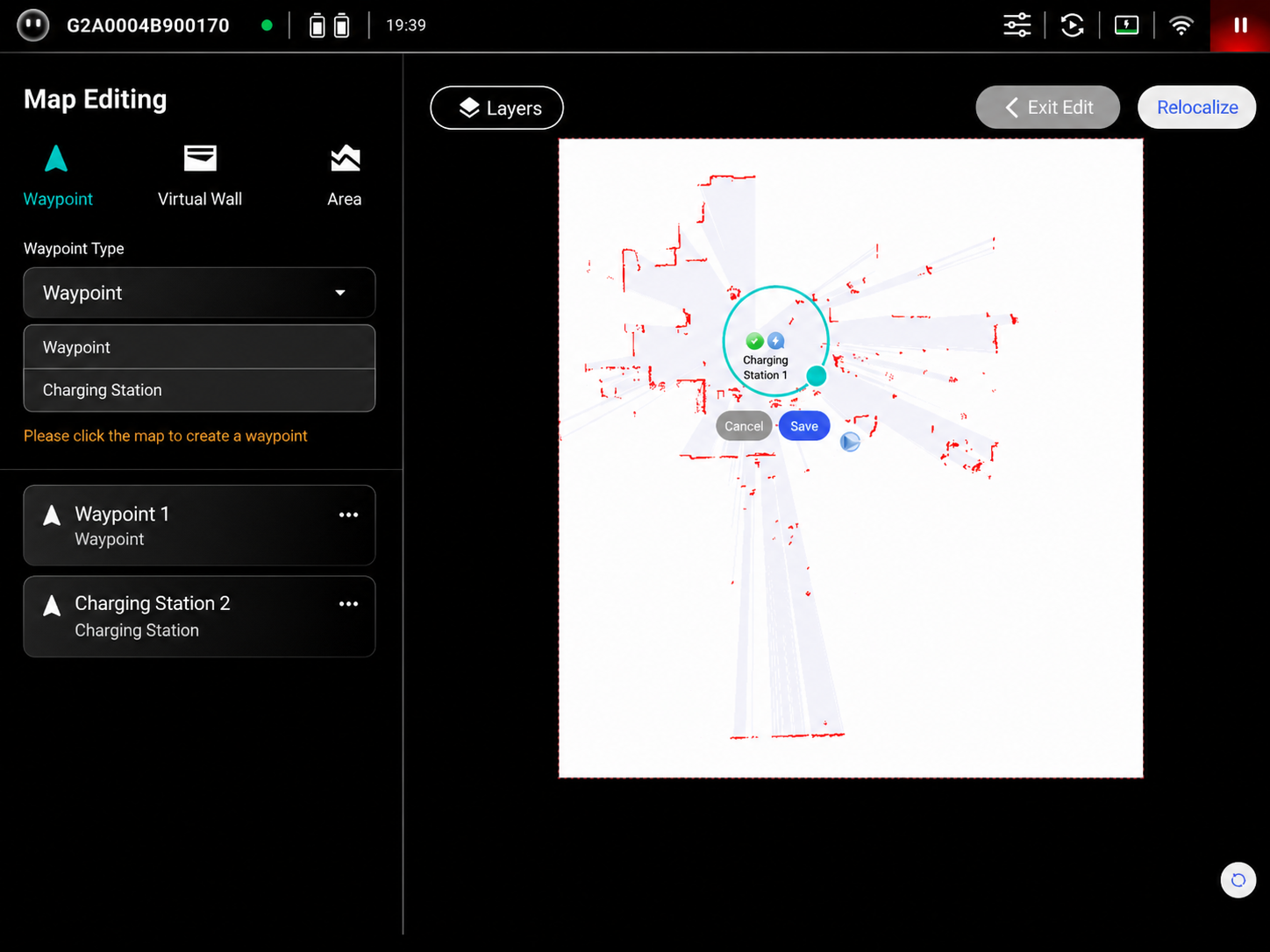Click the Charging Station 2 arrow icon
Image resolution: width=1270 pixels, height=952 pixels.
(x=52, y=605)
